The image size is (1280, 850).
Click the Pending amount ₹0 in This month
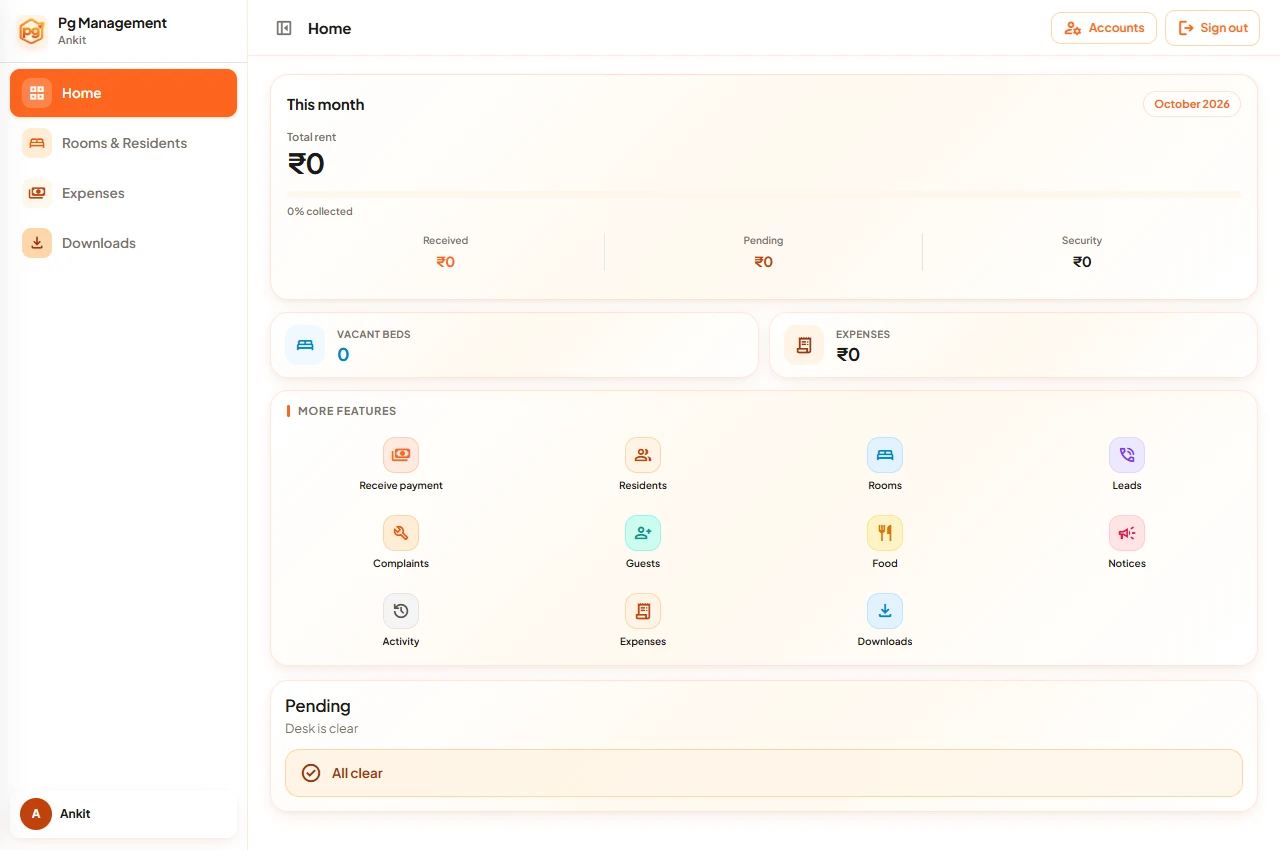point(763,262)
